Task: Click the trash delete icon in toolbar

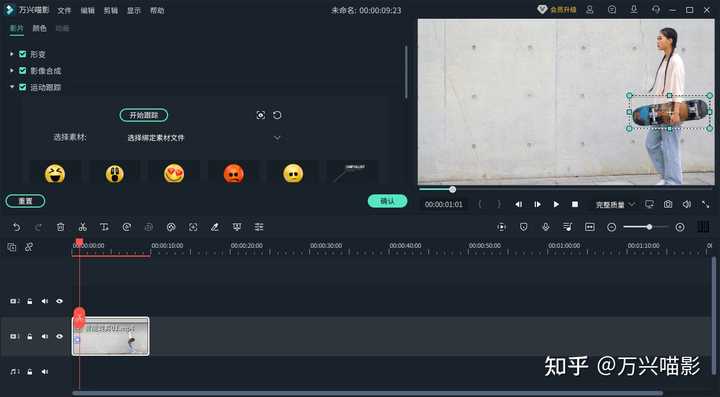Action: [61, 227]
